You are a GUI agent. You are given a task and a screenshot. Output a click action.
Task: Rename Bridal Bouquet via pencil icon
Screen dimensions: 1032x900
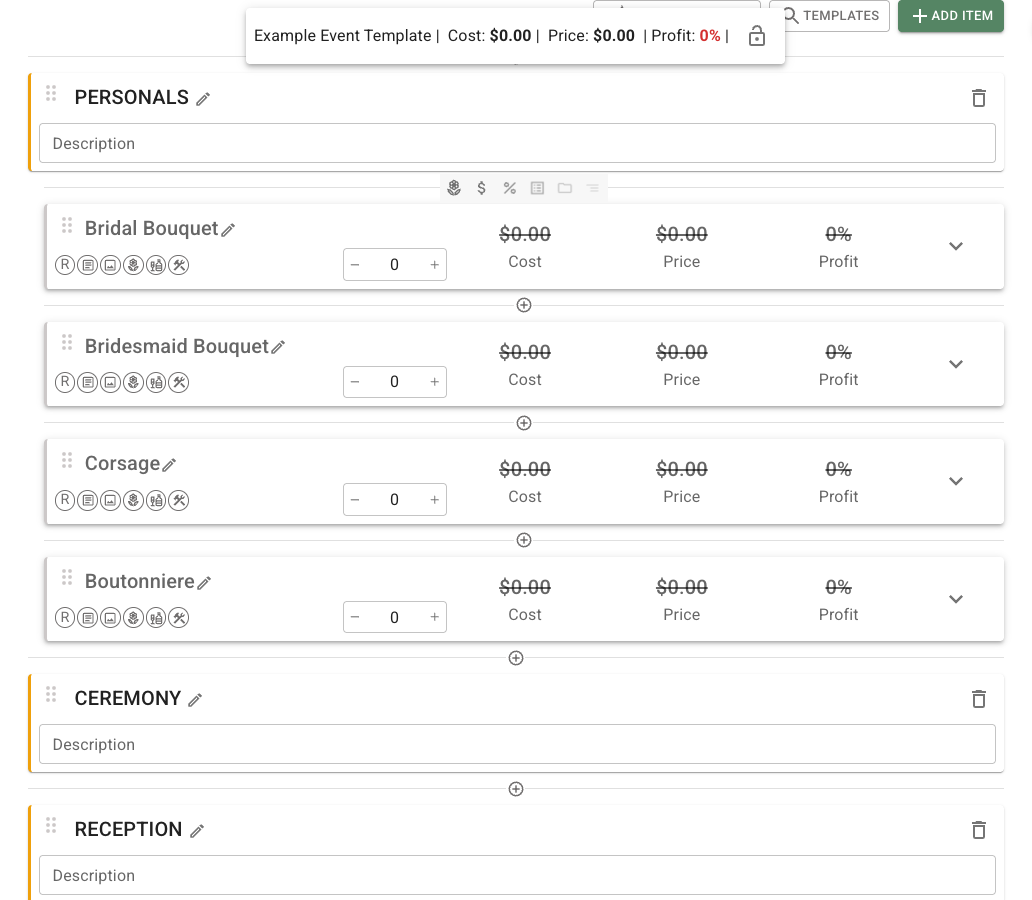tap(228, 230)
